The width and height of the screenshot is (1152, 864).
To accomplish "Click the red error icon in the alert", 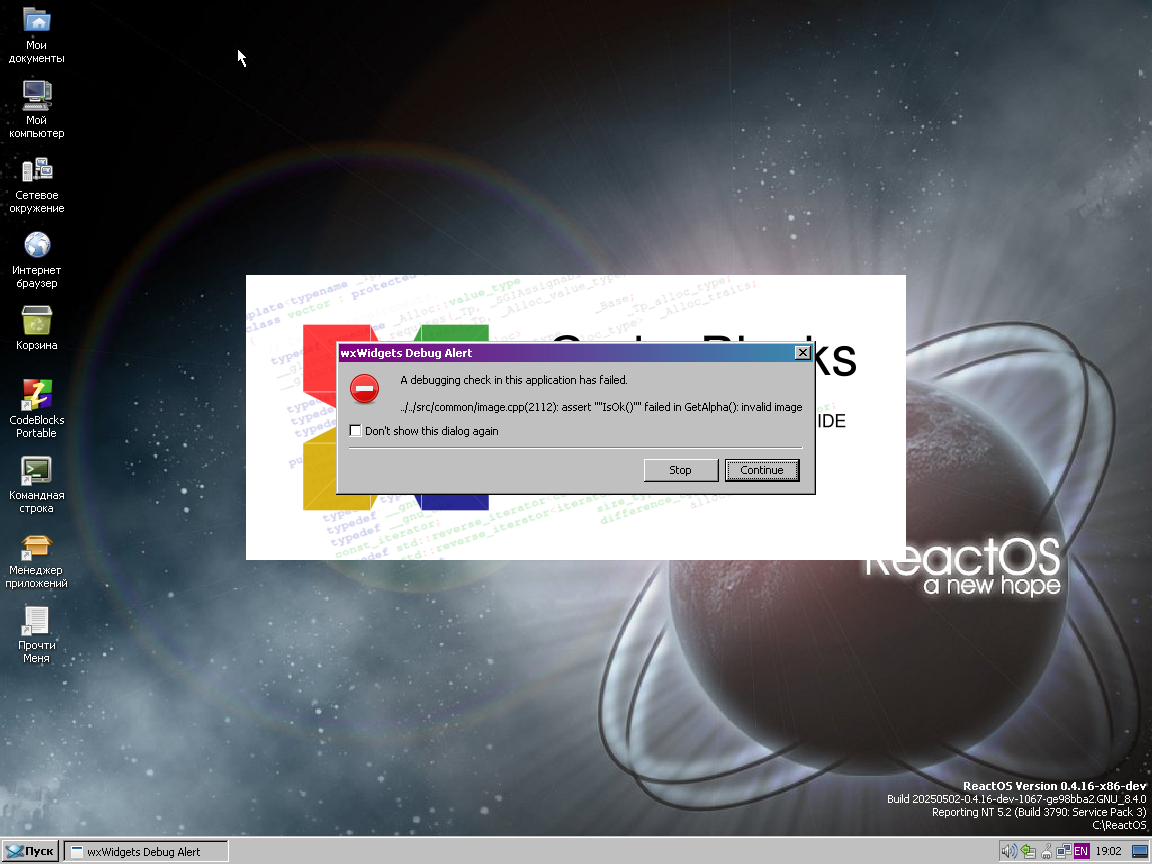I will [x=364, y=389].
